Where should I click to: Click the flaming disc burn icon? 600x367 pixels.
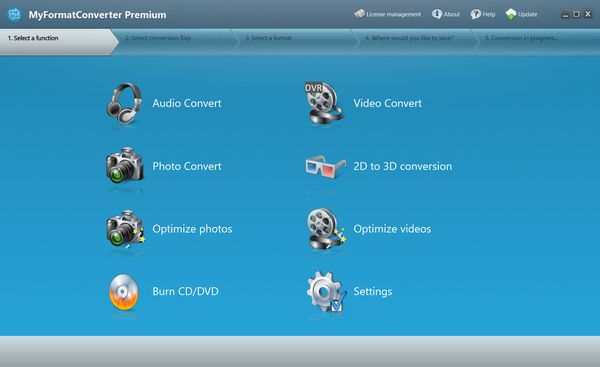tap(124, 292)
